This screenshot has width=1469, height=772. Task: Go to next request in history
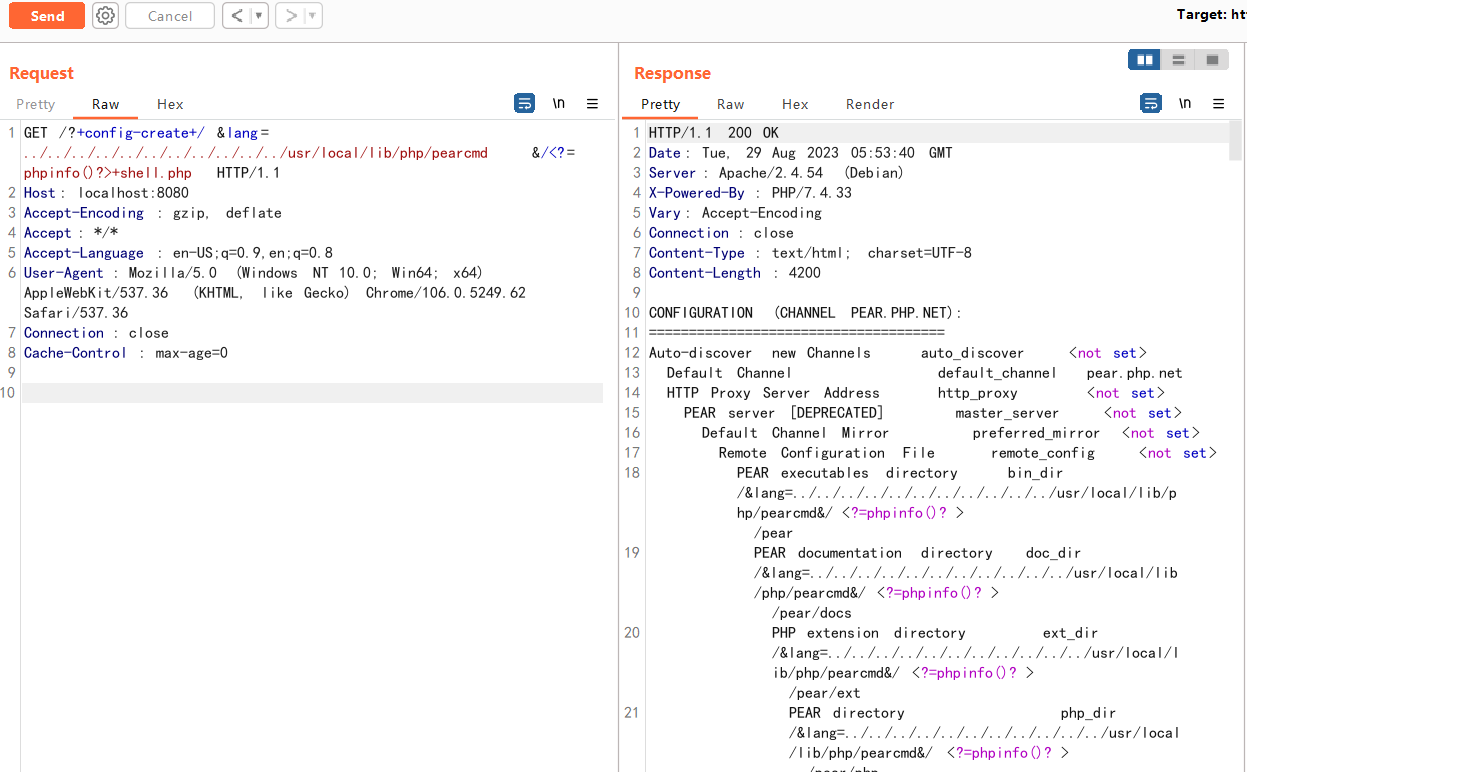(x=289, y=16)
